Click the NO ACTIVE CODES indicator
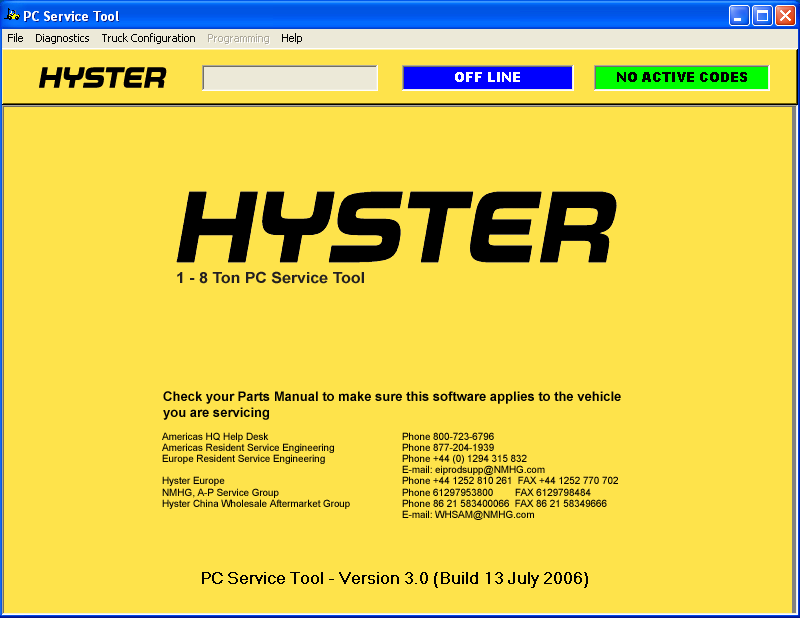Viewport: 800px width, 618px height. point(682,78)
